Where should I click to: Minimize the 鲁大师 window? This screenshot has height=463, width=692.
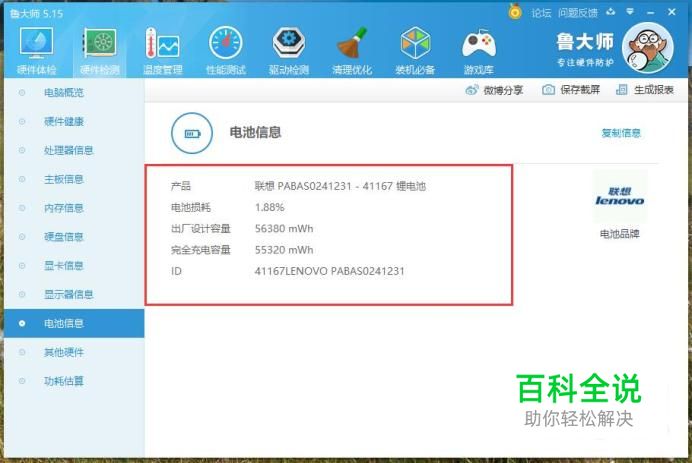pyautogui.click(x=650, y=13)
